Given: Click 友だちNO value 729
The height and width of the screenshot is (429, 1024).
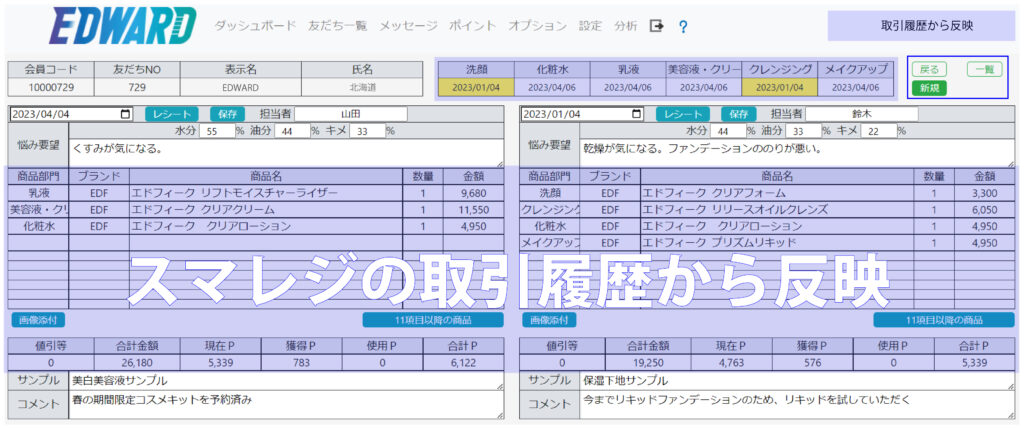Looking at the screenshot, I should [x=137, y=87].
